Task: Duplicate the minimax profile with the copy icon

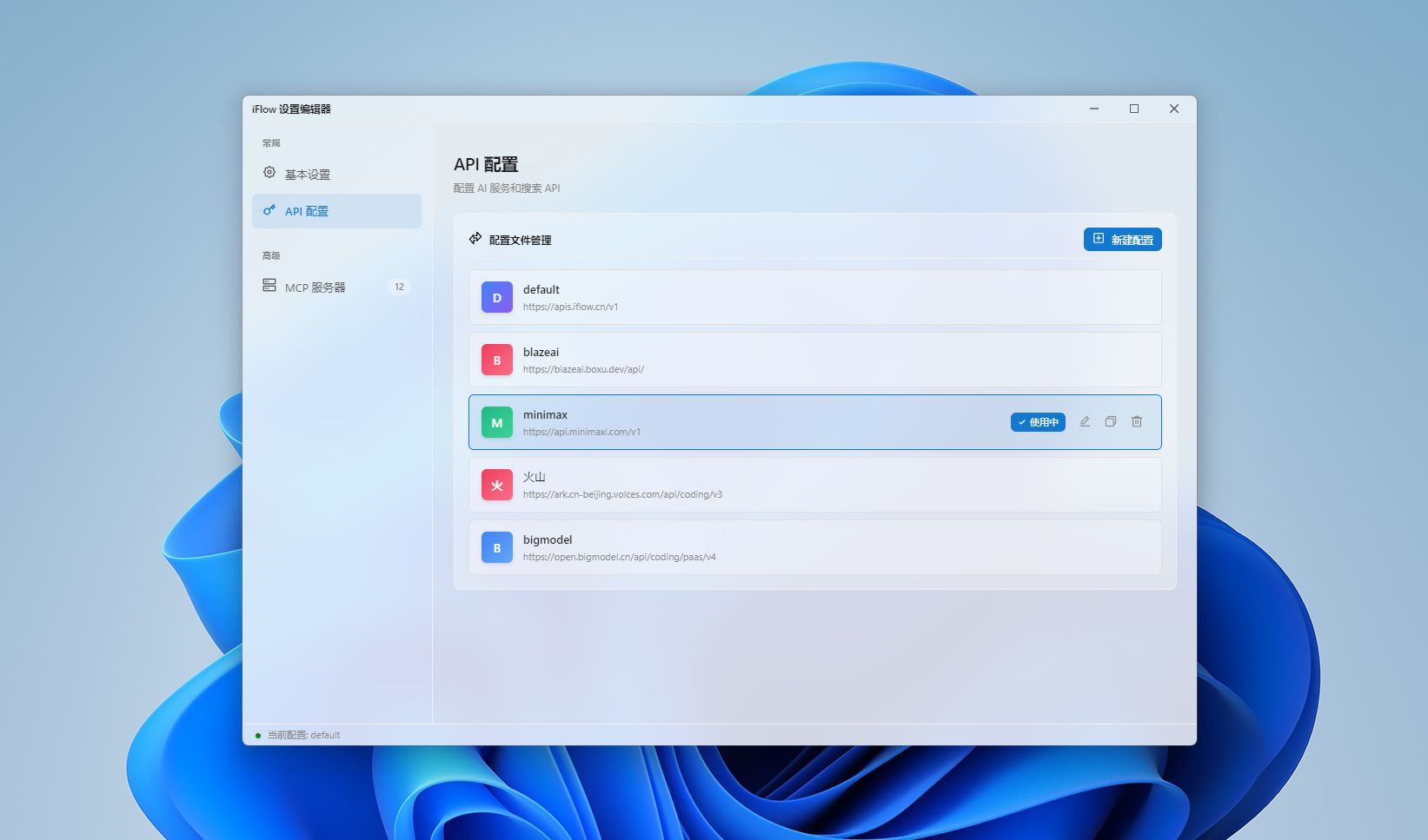Action: click(x=1110, y=421)
